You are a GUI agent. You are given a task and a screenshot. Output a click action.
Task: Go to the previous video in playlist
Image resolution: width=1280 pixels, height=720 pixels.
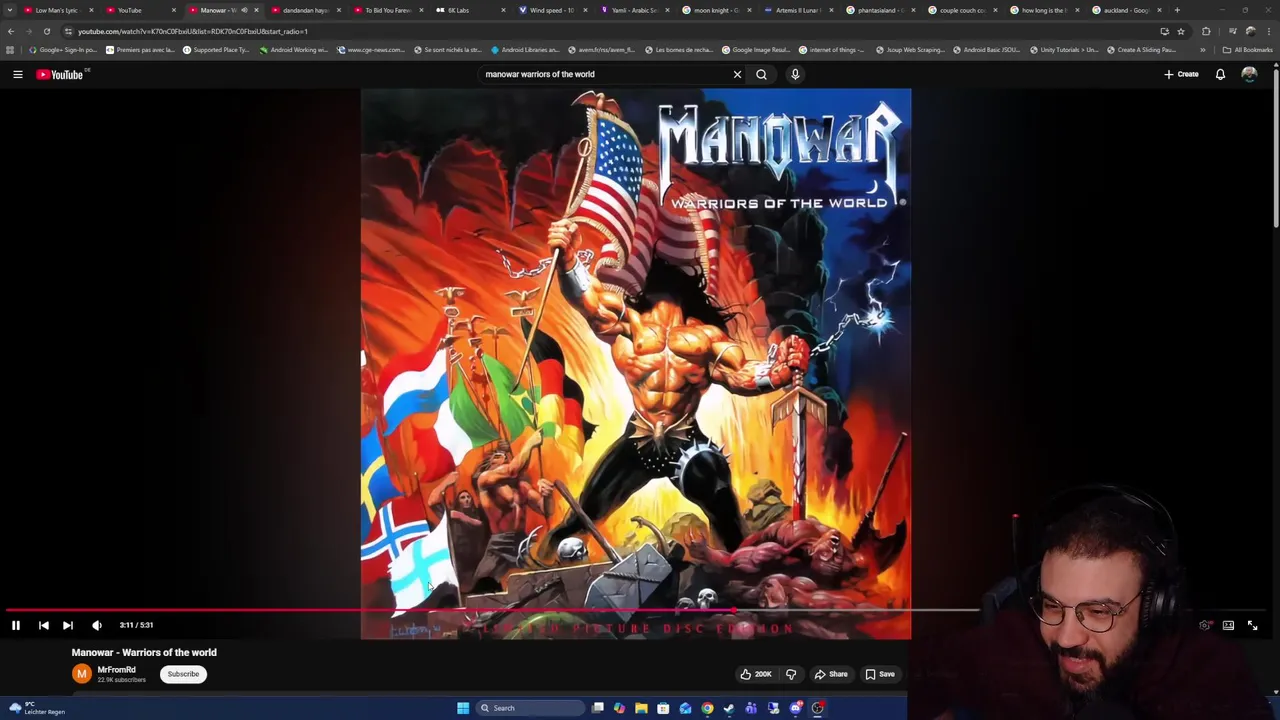(x=43, y=625)
